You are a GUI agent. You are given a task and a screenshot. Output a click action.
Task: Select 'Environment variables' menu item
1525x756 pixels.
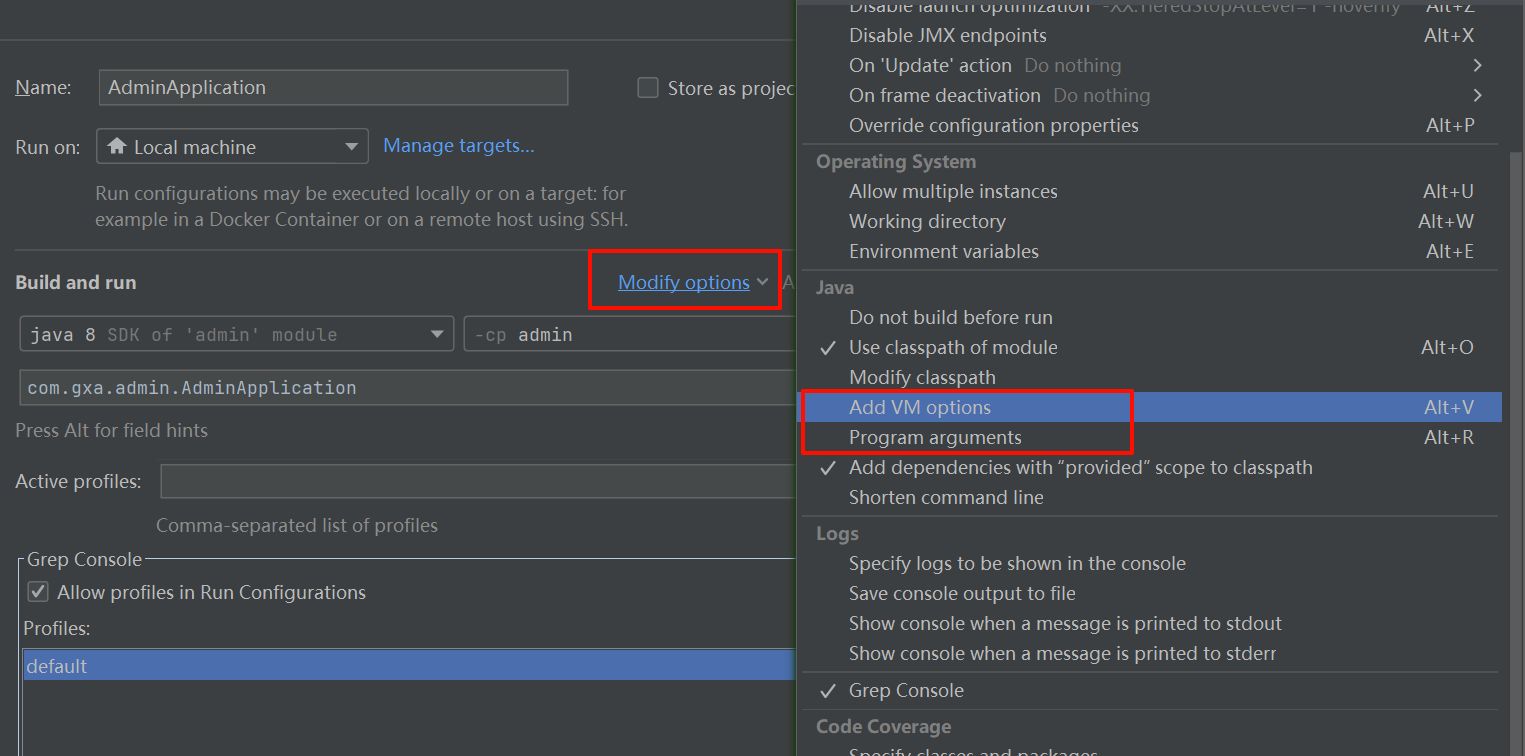[943, 252]
